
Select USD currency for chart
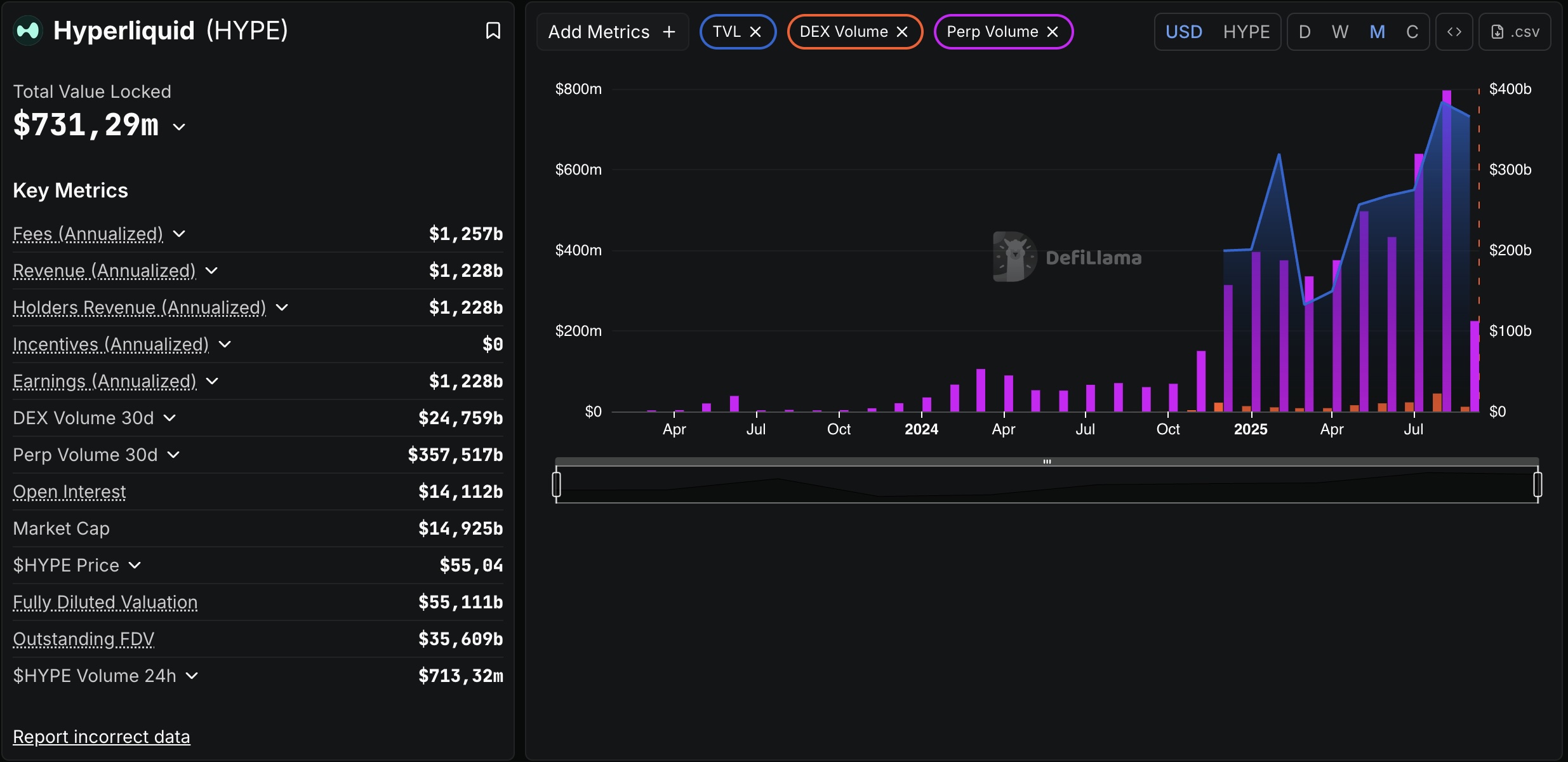(x=1184, y=32)
